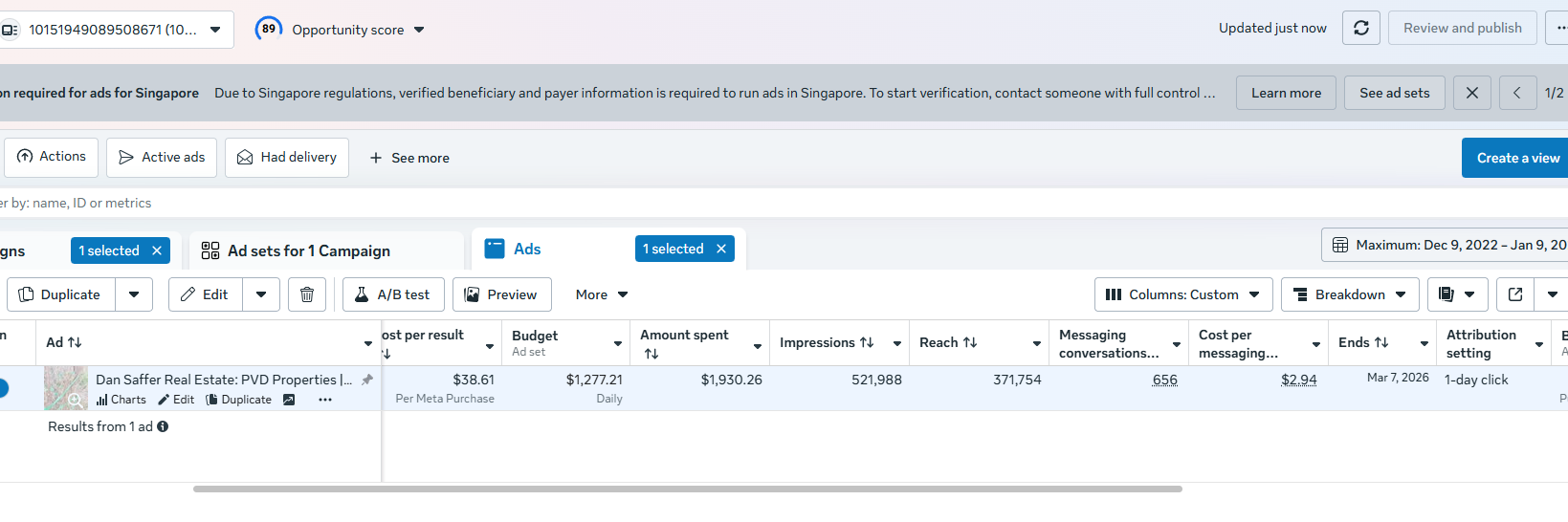This screenshot has width=1568, height=522.
Task: Select the Ads tab
Action: coord(526,249)
